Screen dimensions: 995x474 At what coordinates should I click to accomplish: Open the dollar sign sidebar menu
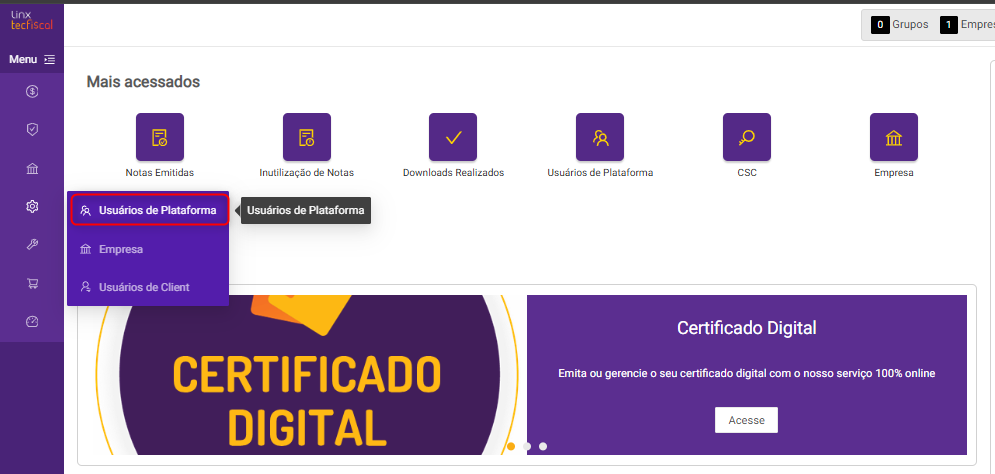pos(32,92)
